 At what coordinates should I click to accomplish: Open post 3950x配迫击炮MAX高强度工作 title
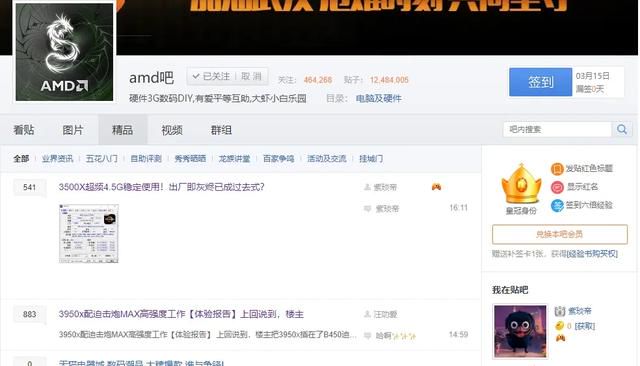[x=181, y=314]
